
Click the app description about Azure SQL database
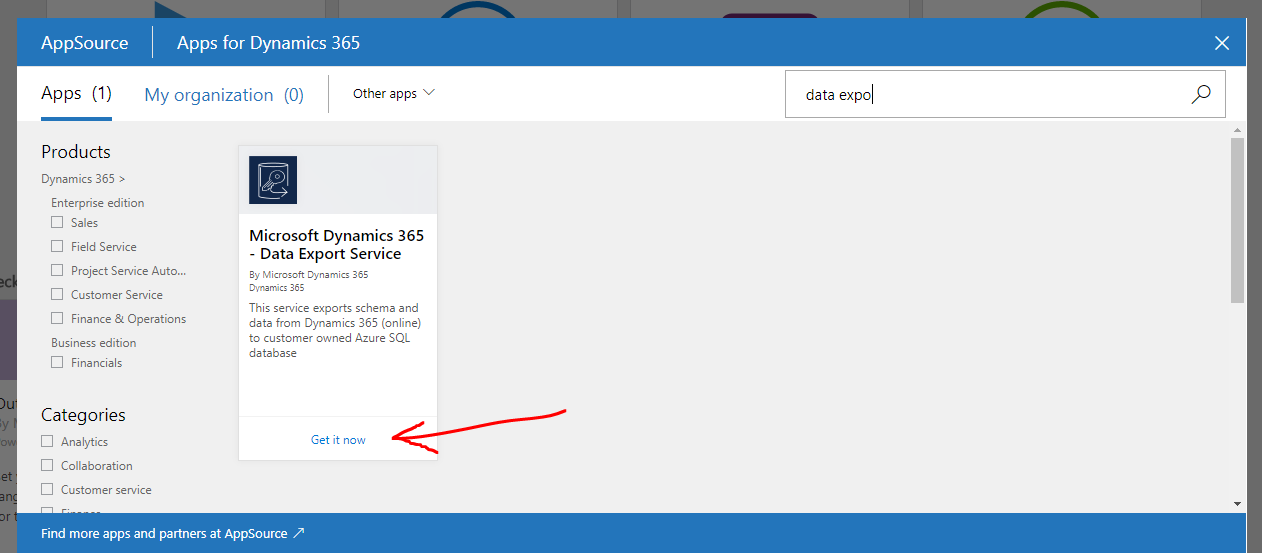334,331
